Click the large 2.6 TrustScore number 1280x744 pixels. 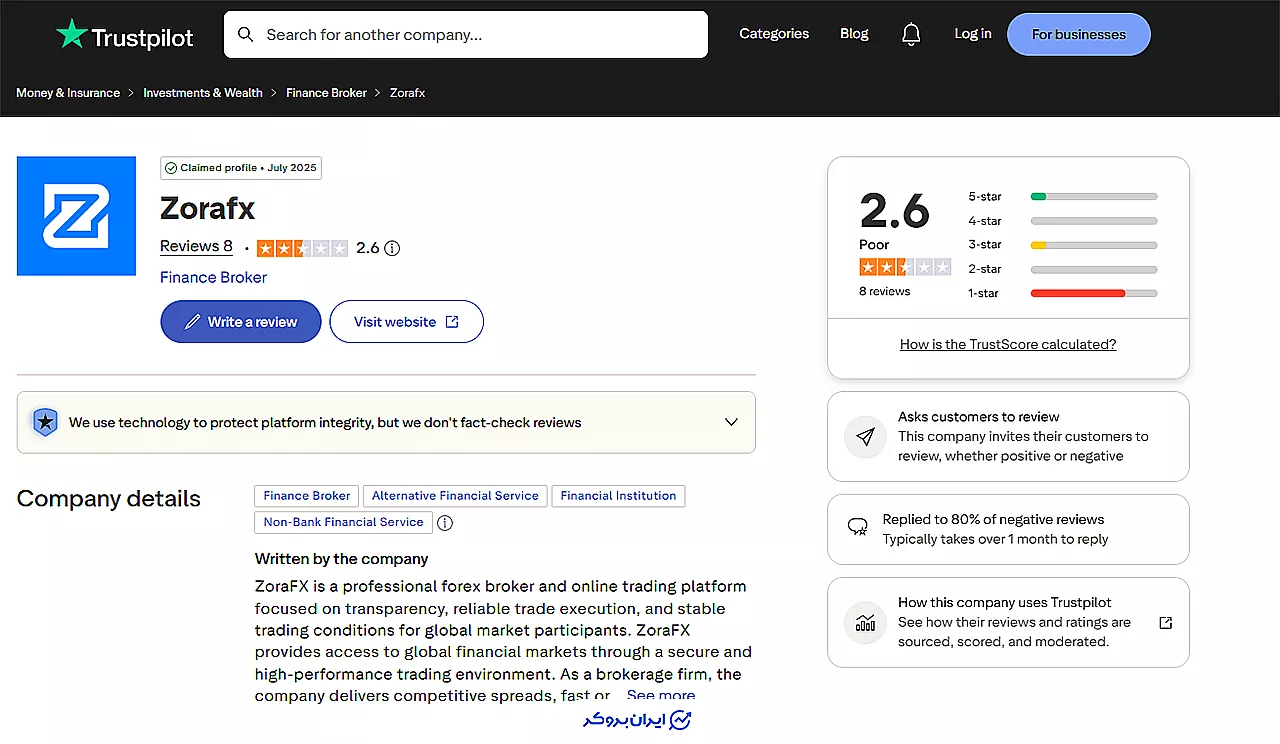pos(895,211)
